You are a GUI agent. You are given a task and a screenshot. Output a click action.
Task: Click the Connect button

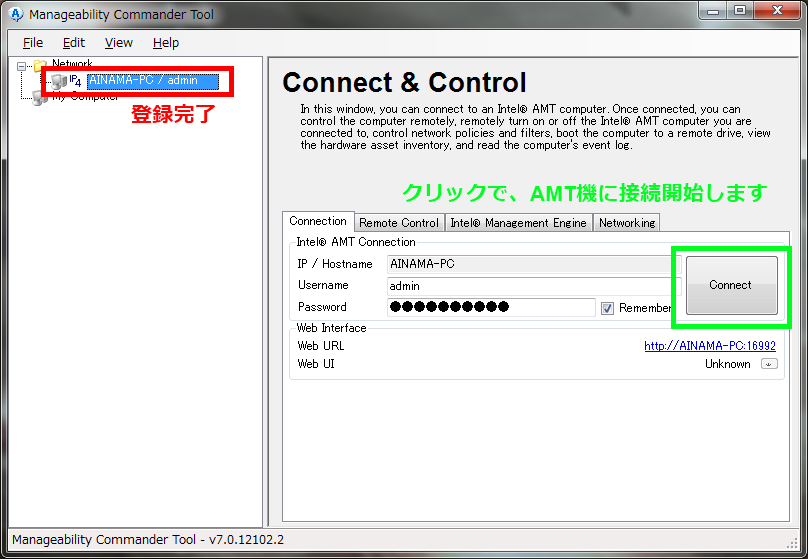coord(731,285)
